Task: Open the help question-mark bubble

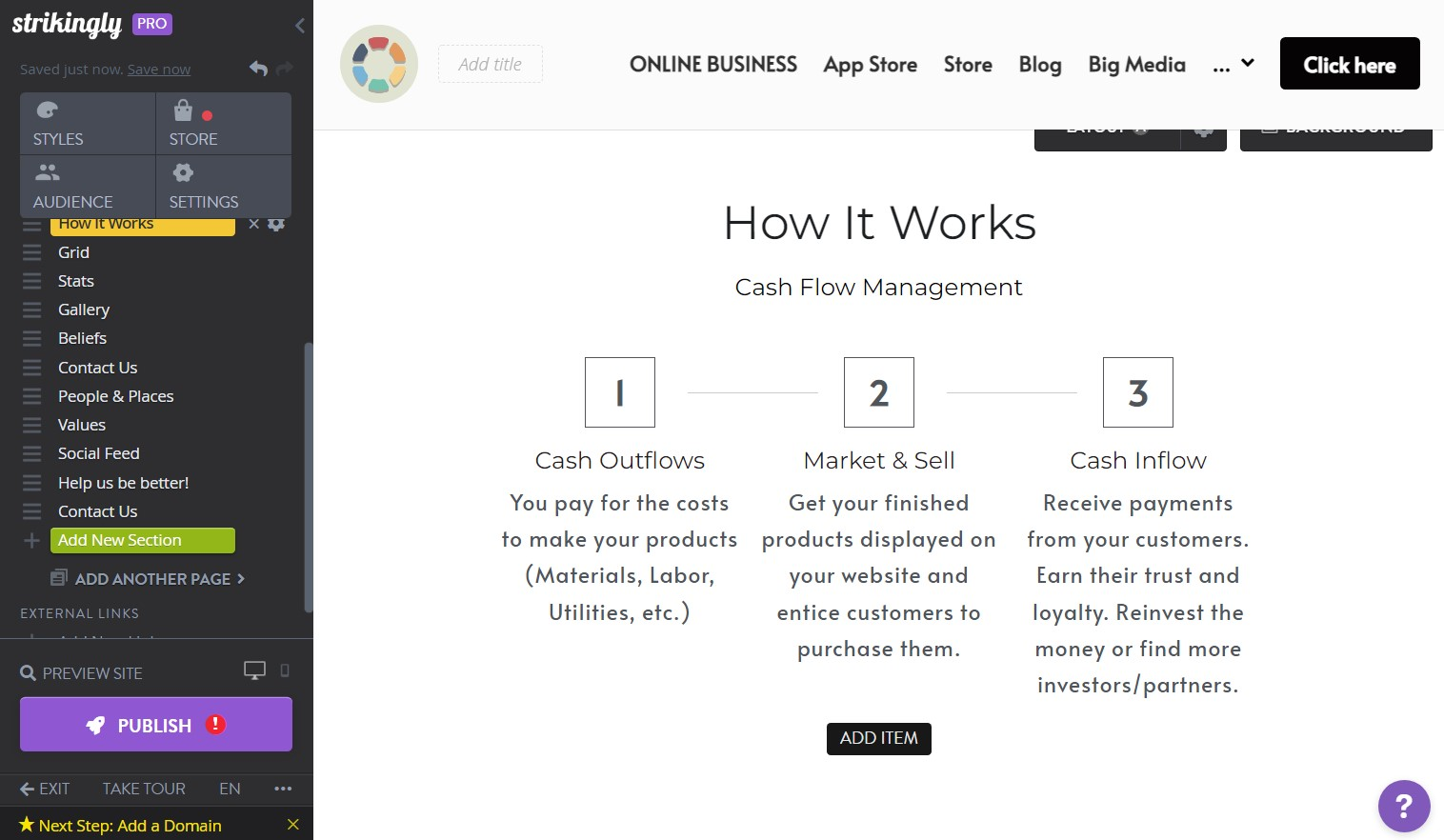Action: (x=1403, y=806)
